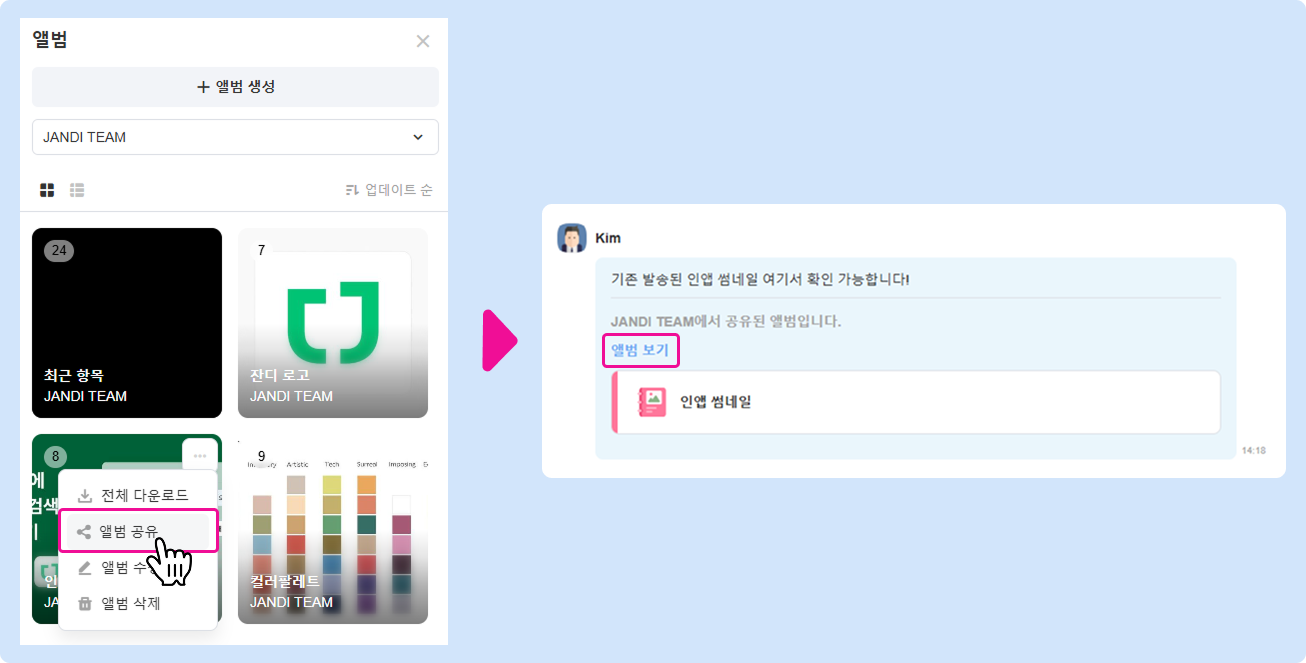Image resolution: width=1306 pixels, height=663 pixels.
Task: Open the 업데이트 순 sort option
Action: tap(388, 190)
